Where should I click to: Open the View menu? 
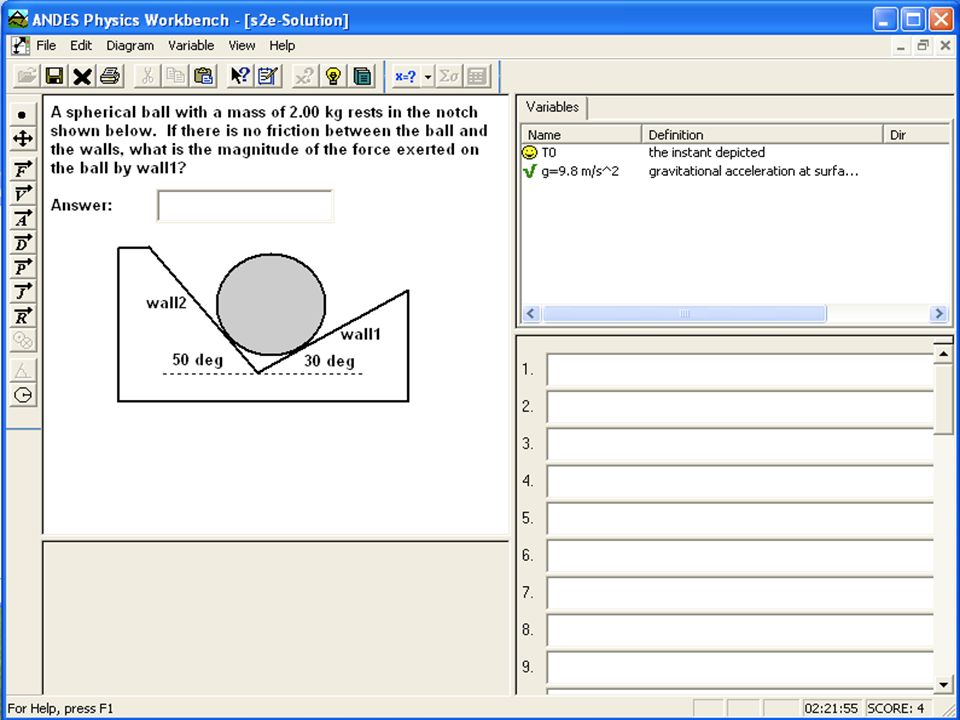(x=242, y=46)
